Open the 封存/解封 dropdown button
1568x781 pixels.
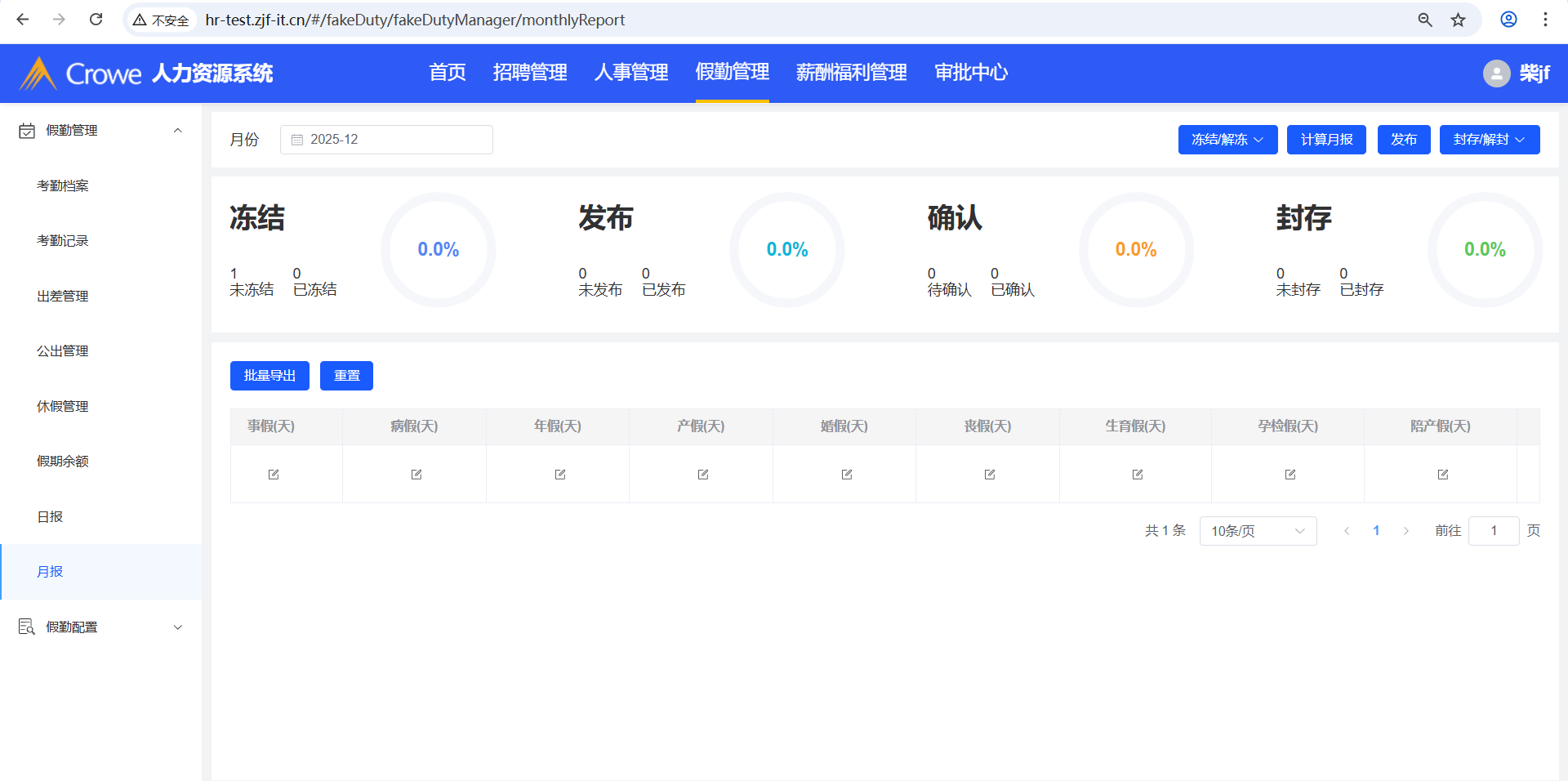pos(1489,140)
